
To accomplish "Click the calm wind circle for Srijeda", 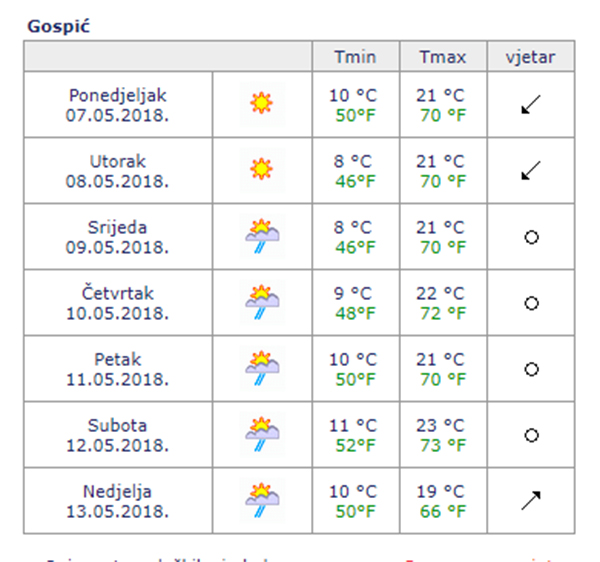I will (x=531, y=237).
